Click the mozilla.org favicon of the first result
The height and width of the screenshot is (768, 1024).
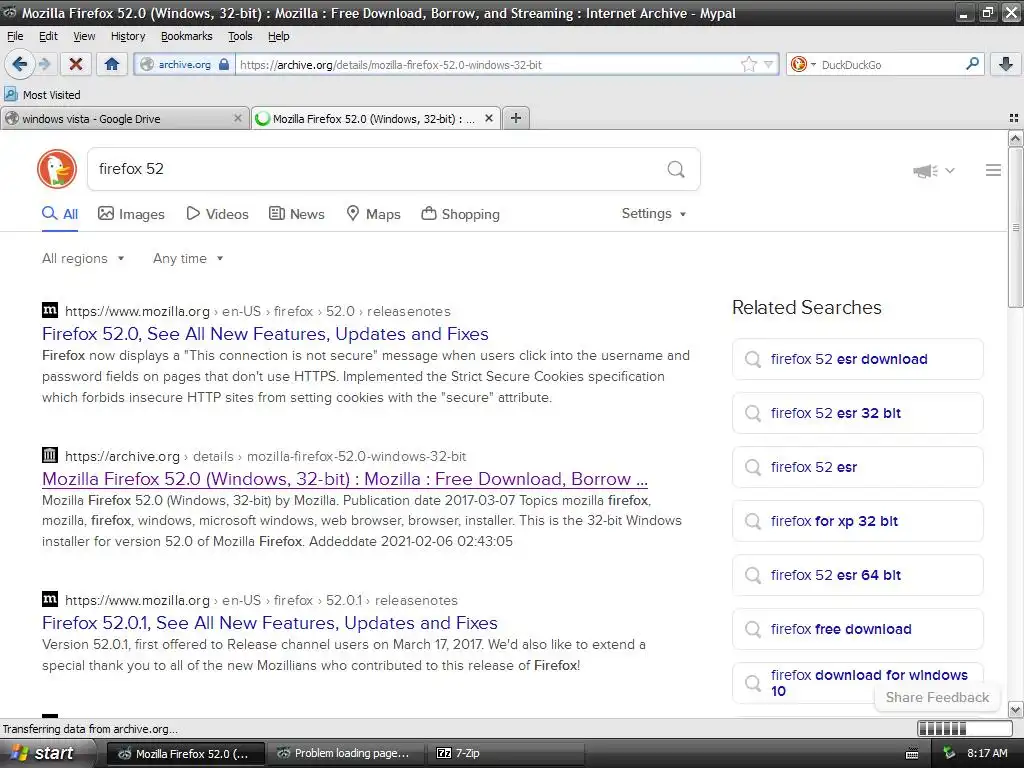pyautogui.click(x=50, y=310)
